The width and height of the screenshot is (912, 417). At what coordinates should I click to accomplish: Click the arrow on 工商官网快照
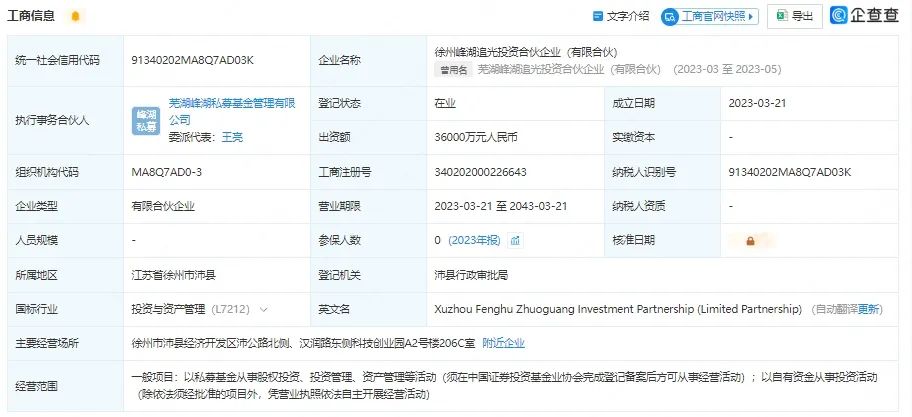pyautogui.click(x=751, y=16)
